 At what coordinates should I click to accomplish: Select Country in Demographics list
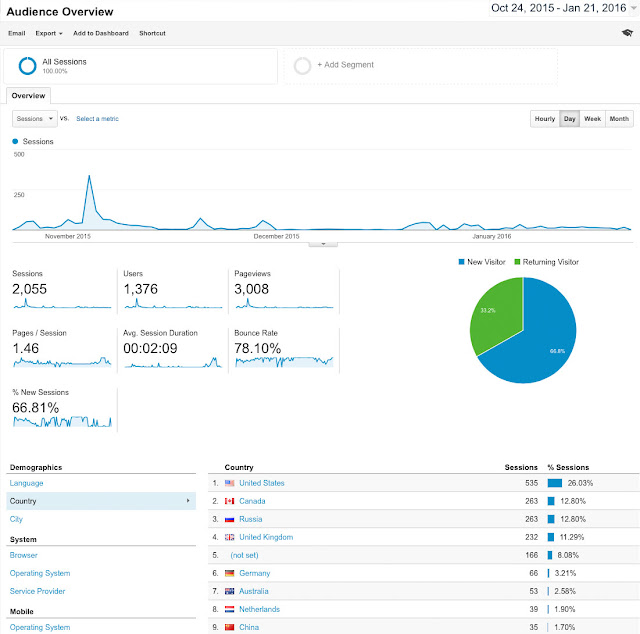[x=101, y=501]
